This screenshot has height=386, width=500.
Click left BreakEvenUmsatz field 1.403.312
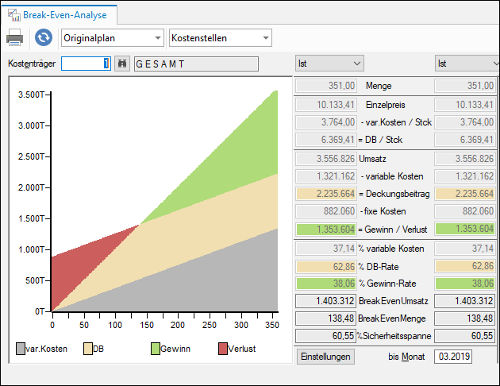pos(326,301)
